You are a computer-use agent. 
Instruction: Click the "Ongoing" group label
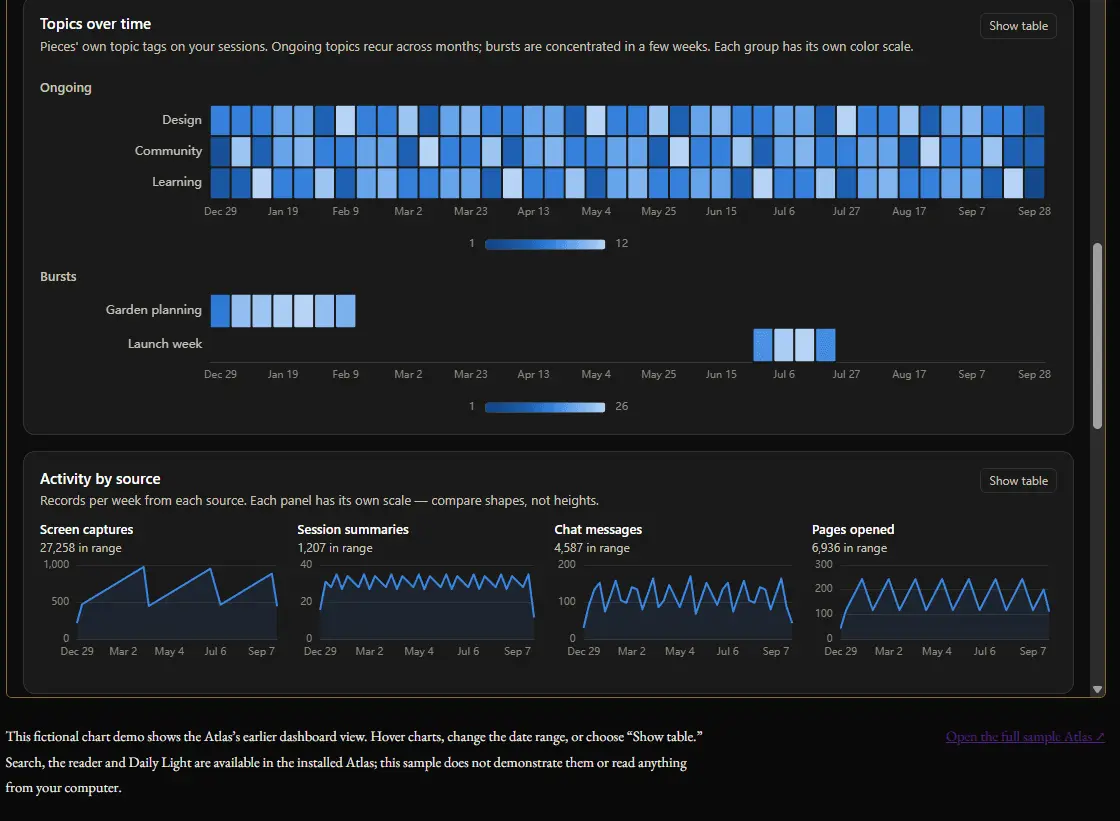pos(66,87)
